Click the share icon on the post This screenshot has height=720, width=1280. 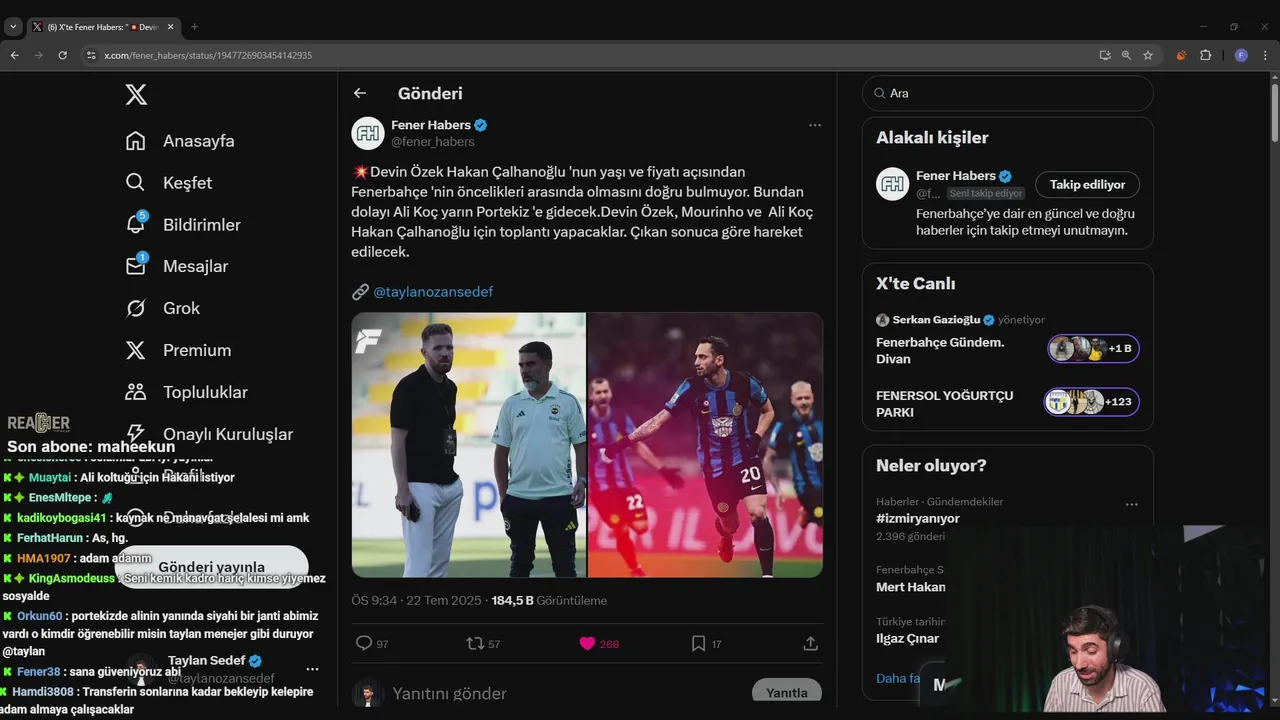click(x=811, y=644)
